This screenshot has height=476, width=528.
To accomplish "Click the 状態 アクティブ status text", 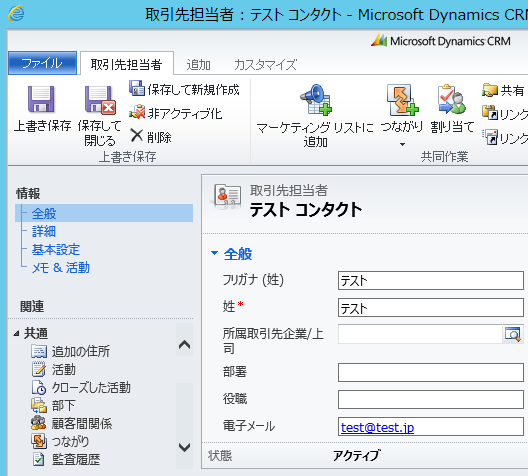I will click(356, 455).
